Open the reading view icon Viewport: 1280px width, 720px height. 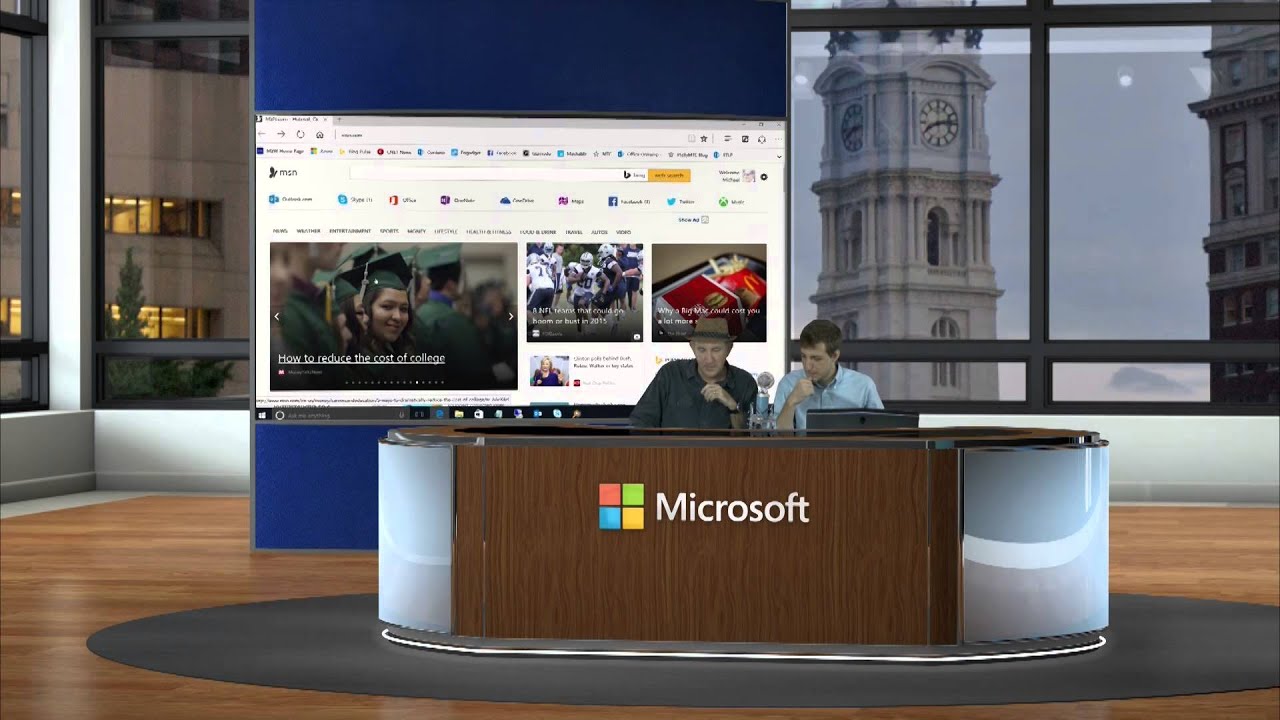691,138
